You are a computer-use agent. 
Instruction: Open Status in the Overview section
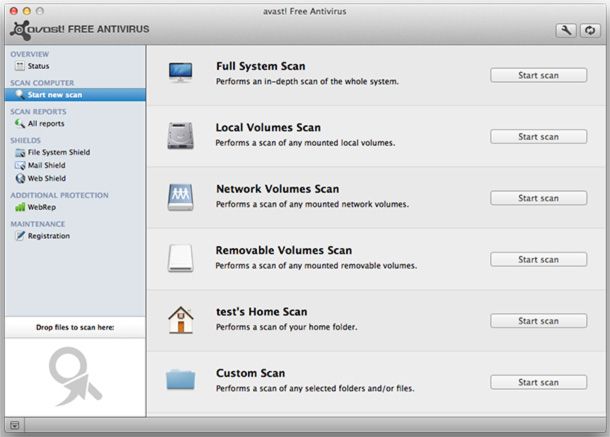coord(38,66)
